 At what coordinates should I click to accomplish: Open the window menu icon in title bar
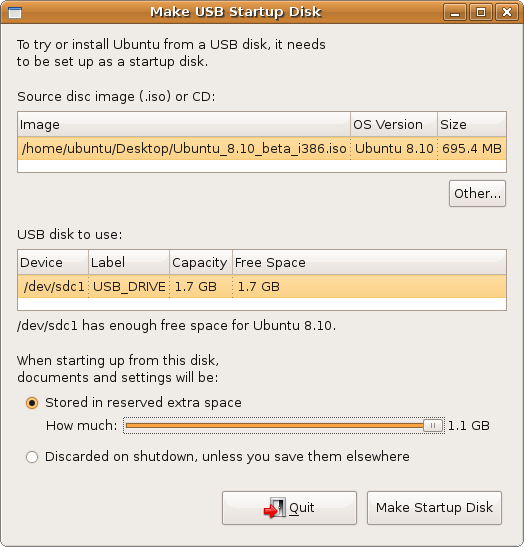click(x=15, y=13)
